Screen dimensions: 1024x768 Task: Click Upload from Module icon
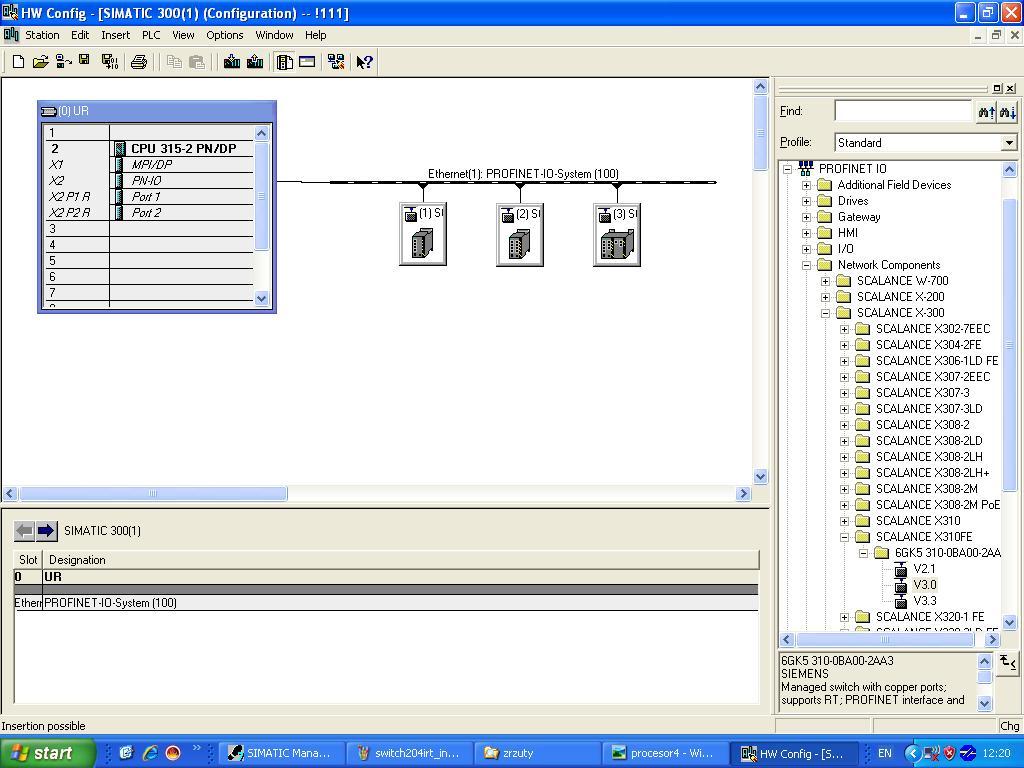255,62
